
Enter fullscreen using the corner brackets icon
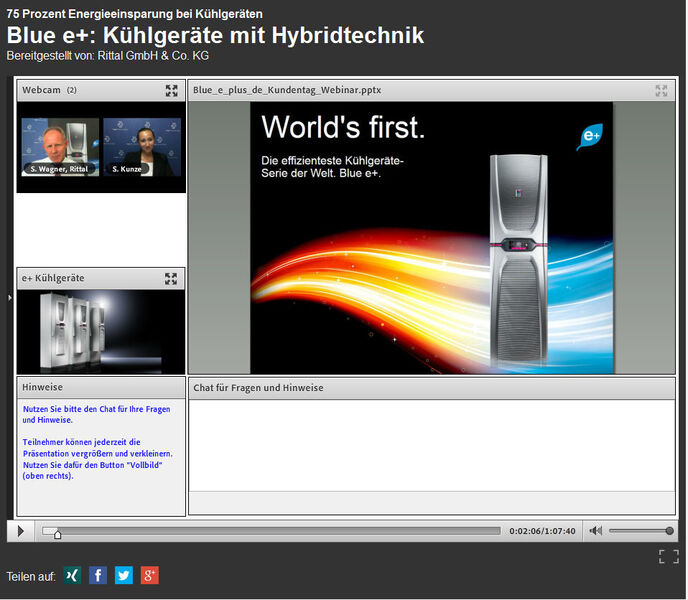click(x=669, y=557)
